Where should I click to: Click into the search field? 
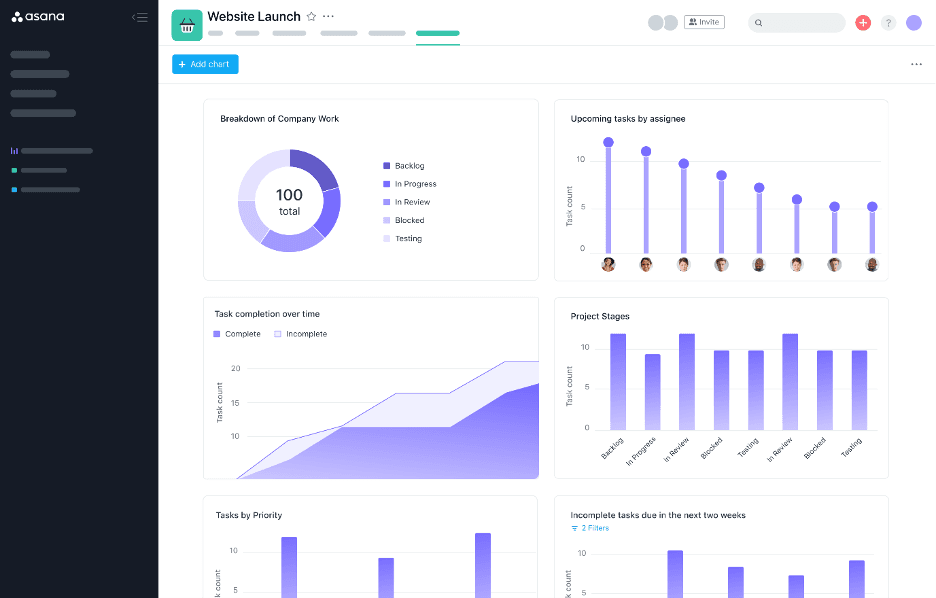(797, 23)
